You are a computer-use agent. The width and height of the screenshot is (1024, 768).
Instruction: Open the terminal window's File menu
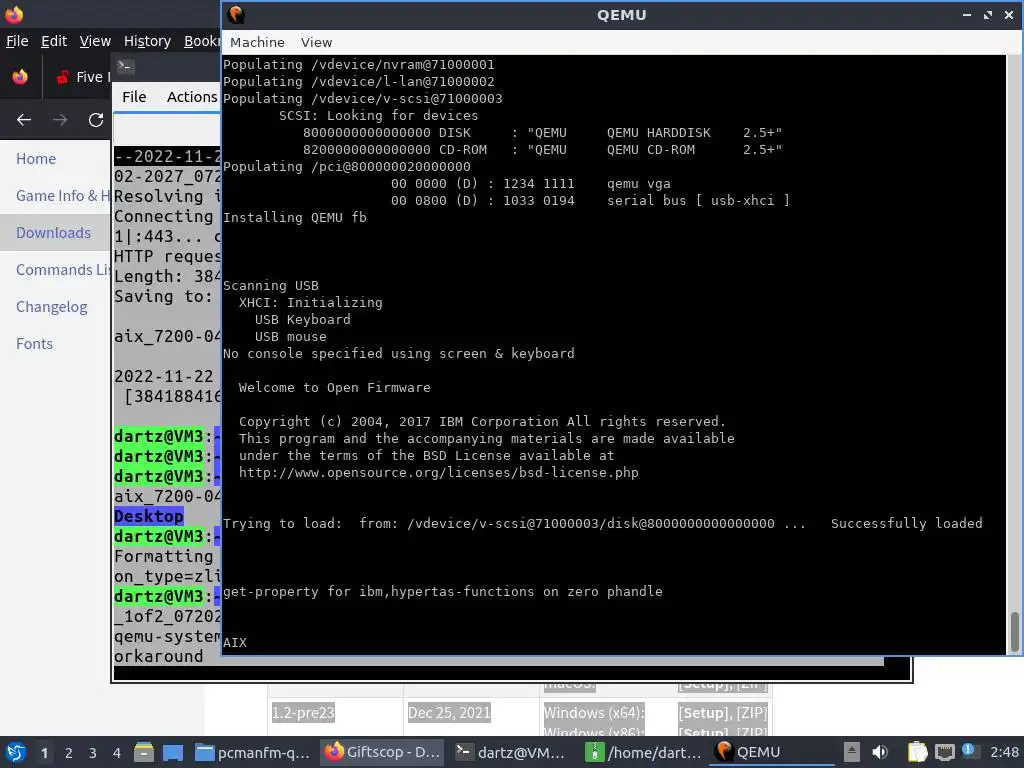click(x=134, y=97)
